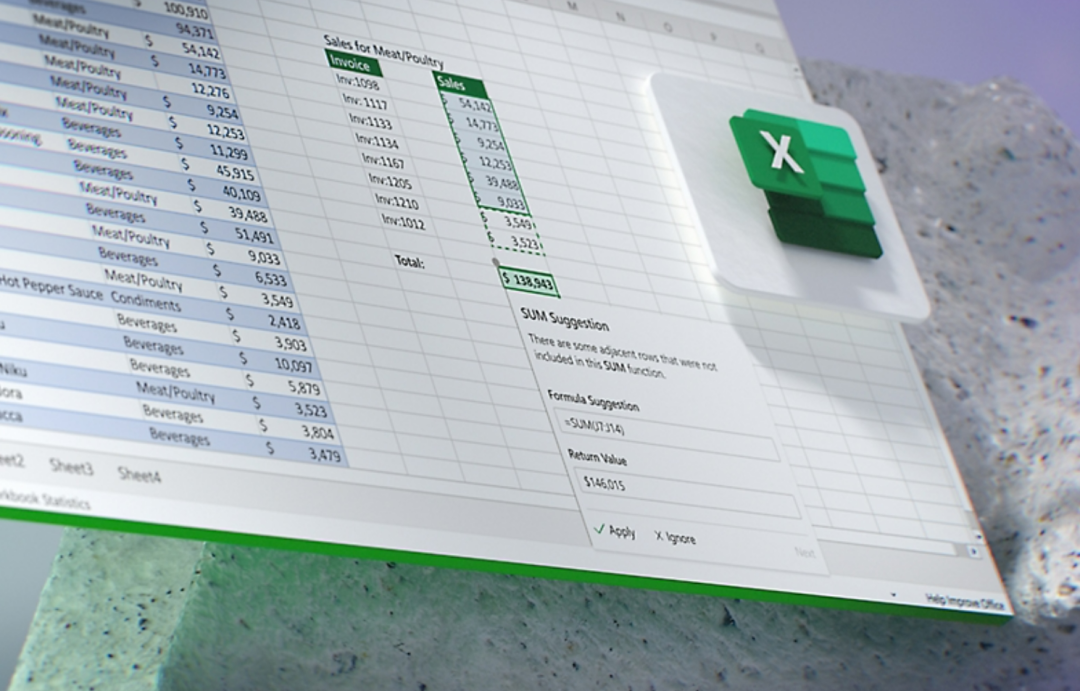
Task: Open the small dropdown arrow beside Help Improve Office
Action: pyautogui.click(x=893, y=595)
